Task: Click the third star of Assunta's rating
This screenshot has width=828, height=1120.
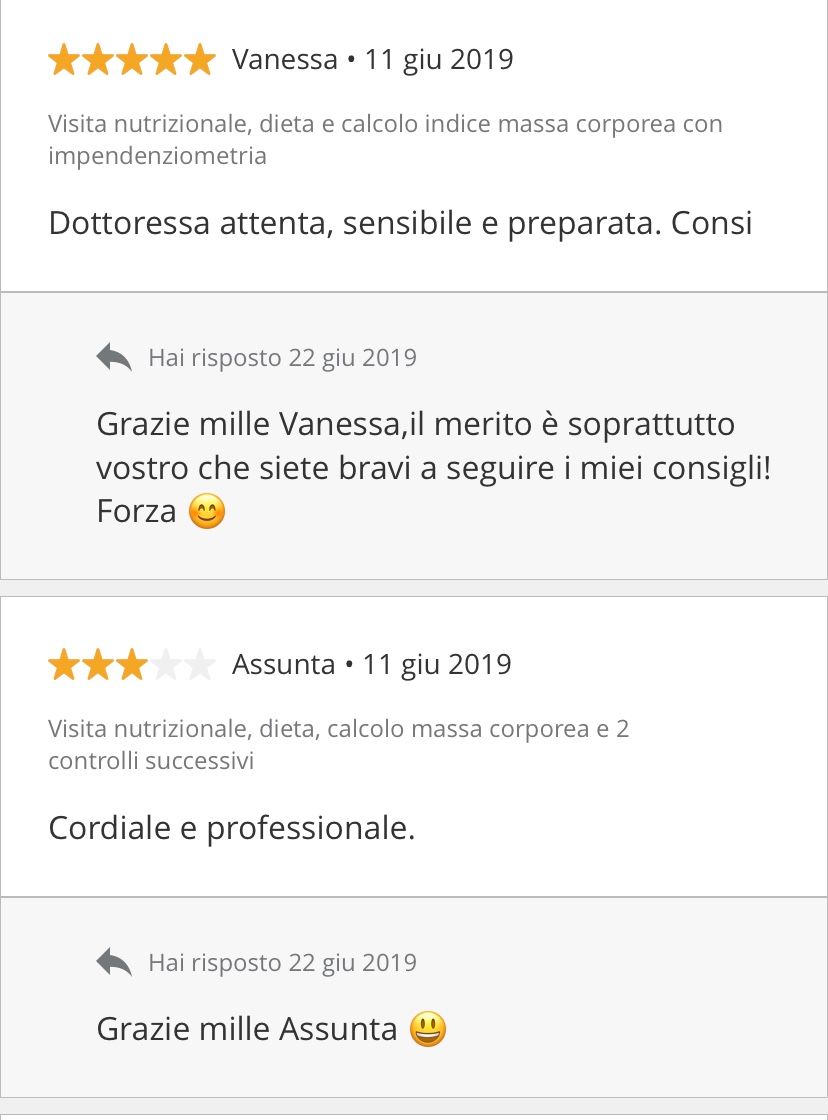Action: 132,665
